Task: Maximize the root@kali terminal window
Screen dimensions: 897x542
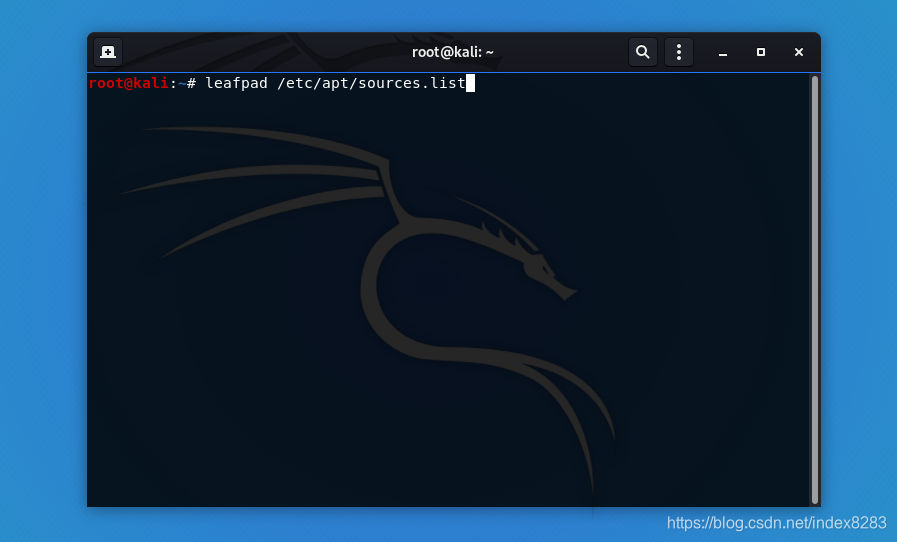Action: click(x=761, y=52)
